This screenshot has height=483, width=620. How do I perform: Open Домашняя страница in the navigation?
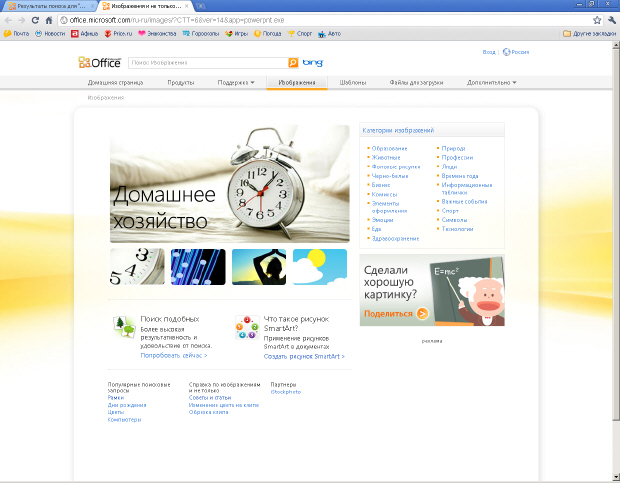coord(115,83)
